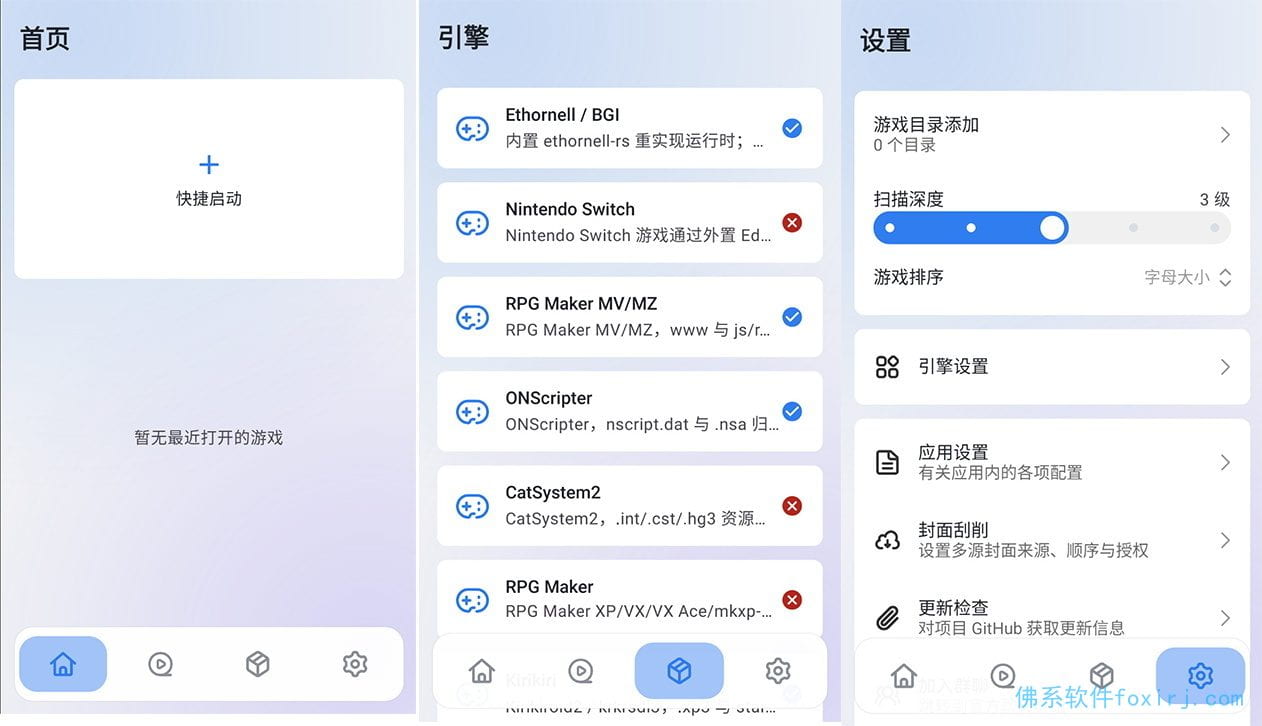The image size is (1262, 726).
Task: Open 应用设置 row
Action: (1052, 462)
